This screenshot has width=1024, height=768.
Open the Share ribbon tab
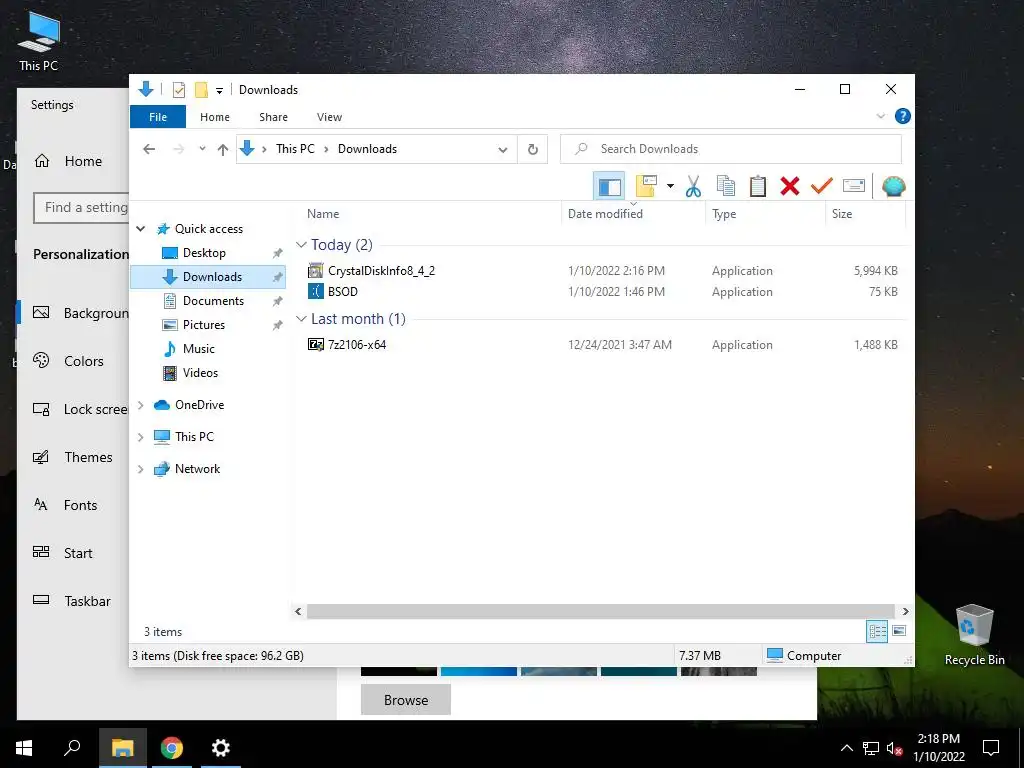(273, 117)
